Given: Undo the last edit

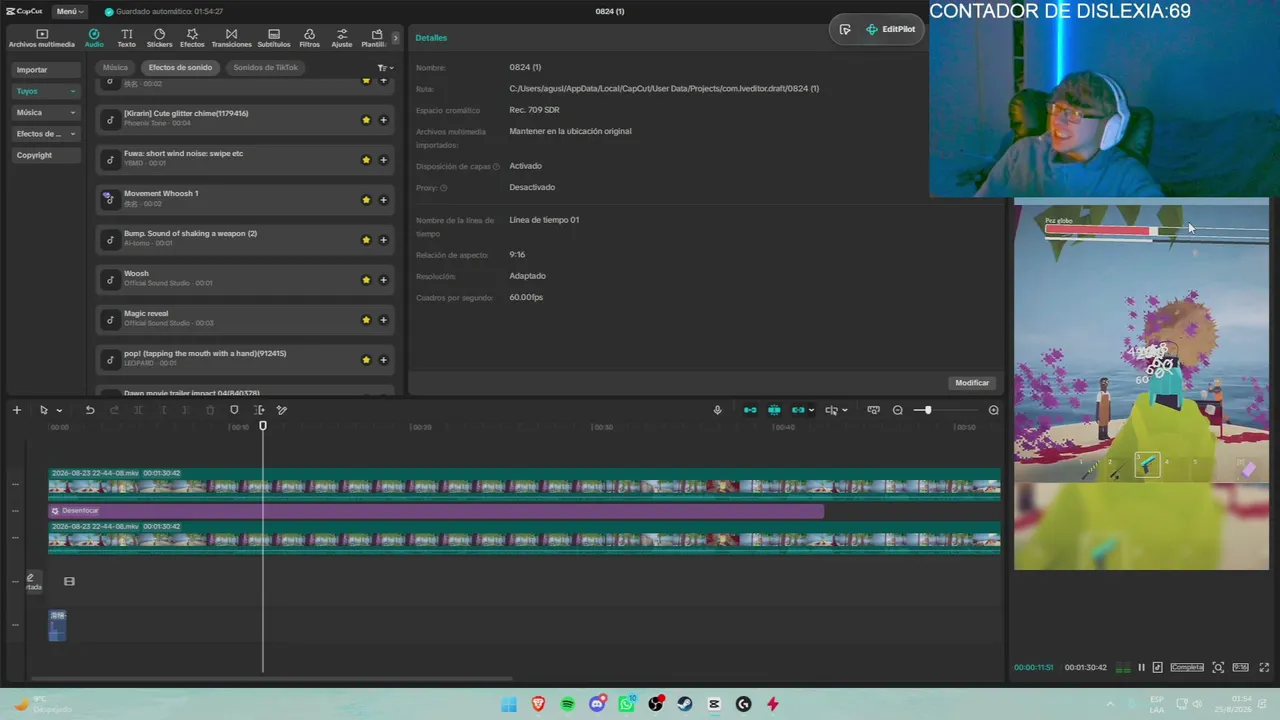Looking at the screenshot, I should pos(90,410).
